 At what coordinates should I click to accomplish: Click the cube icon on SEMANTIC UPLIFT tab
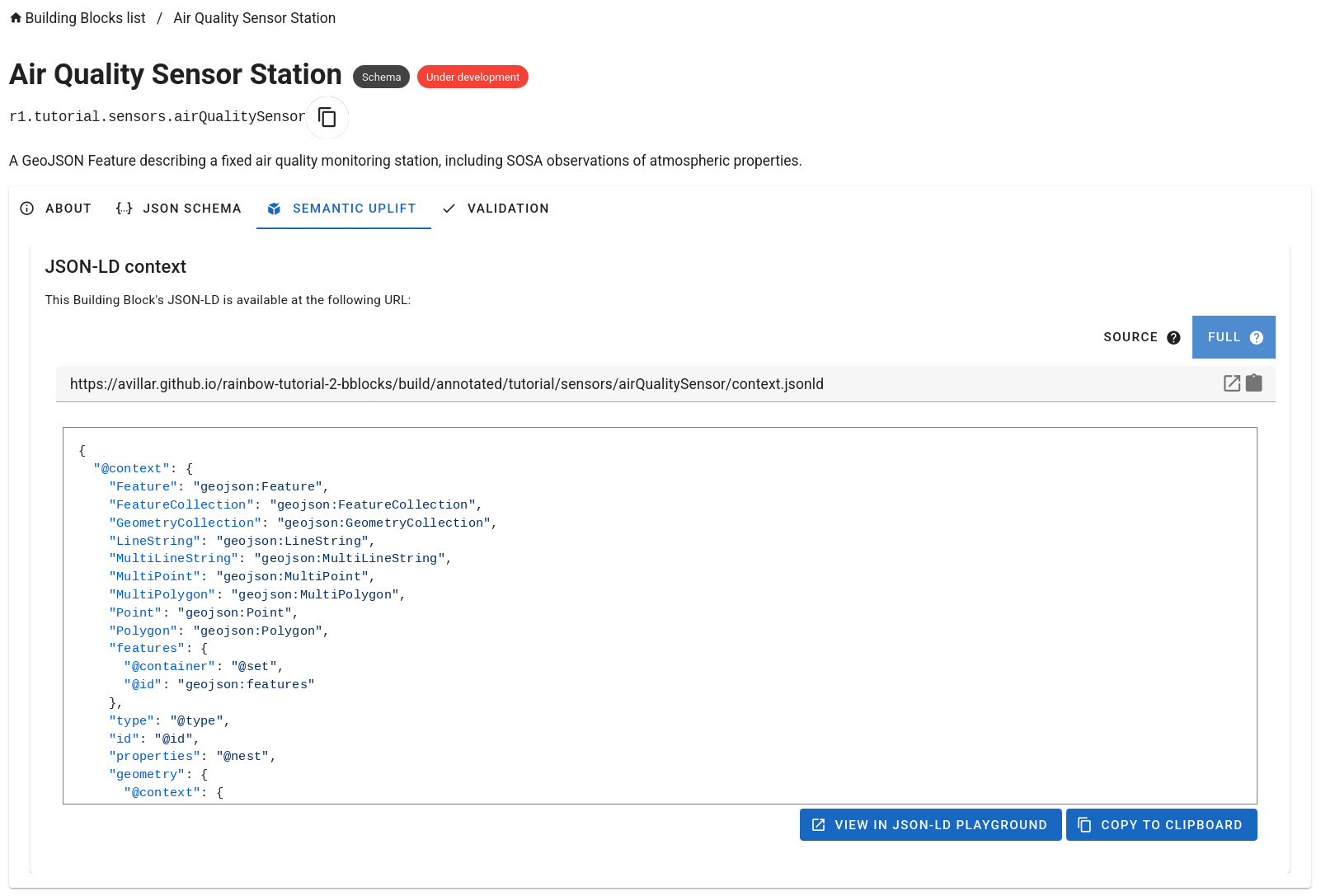point(273,209)
